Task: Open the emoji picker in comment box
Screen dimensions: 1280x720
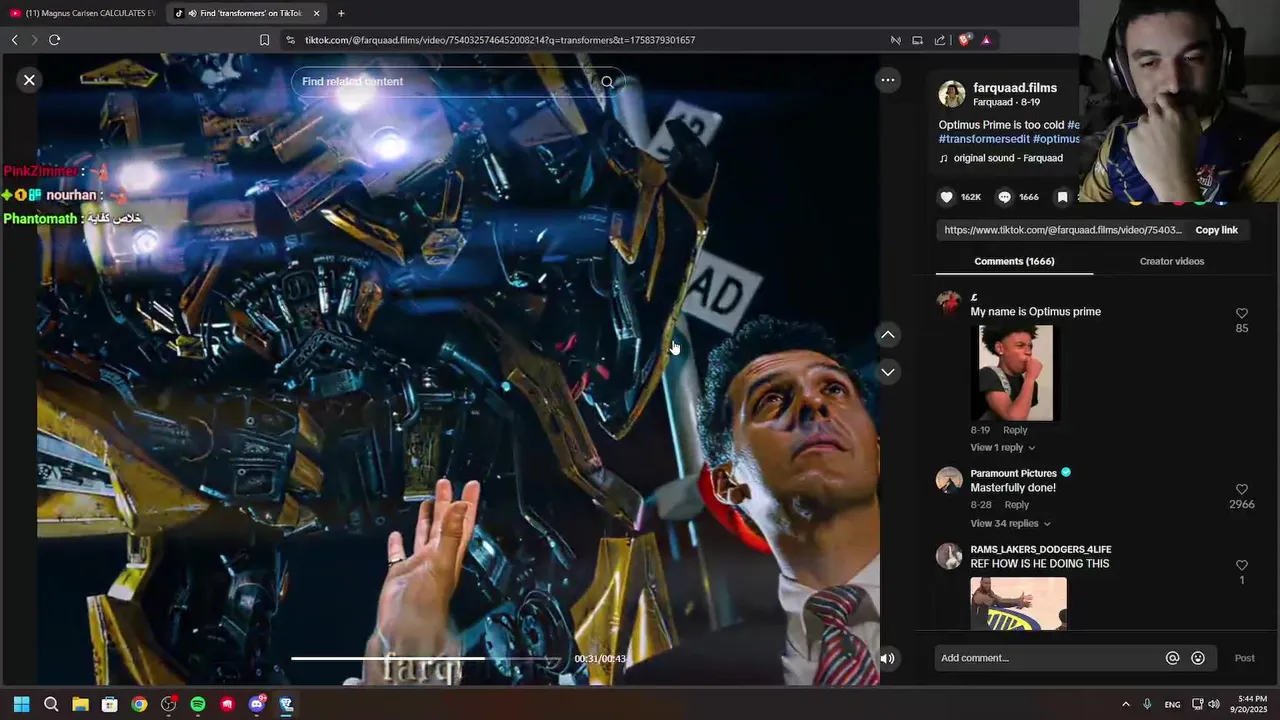Action: 1198,658
